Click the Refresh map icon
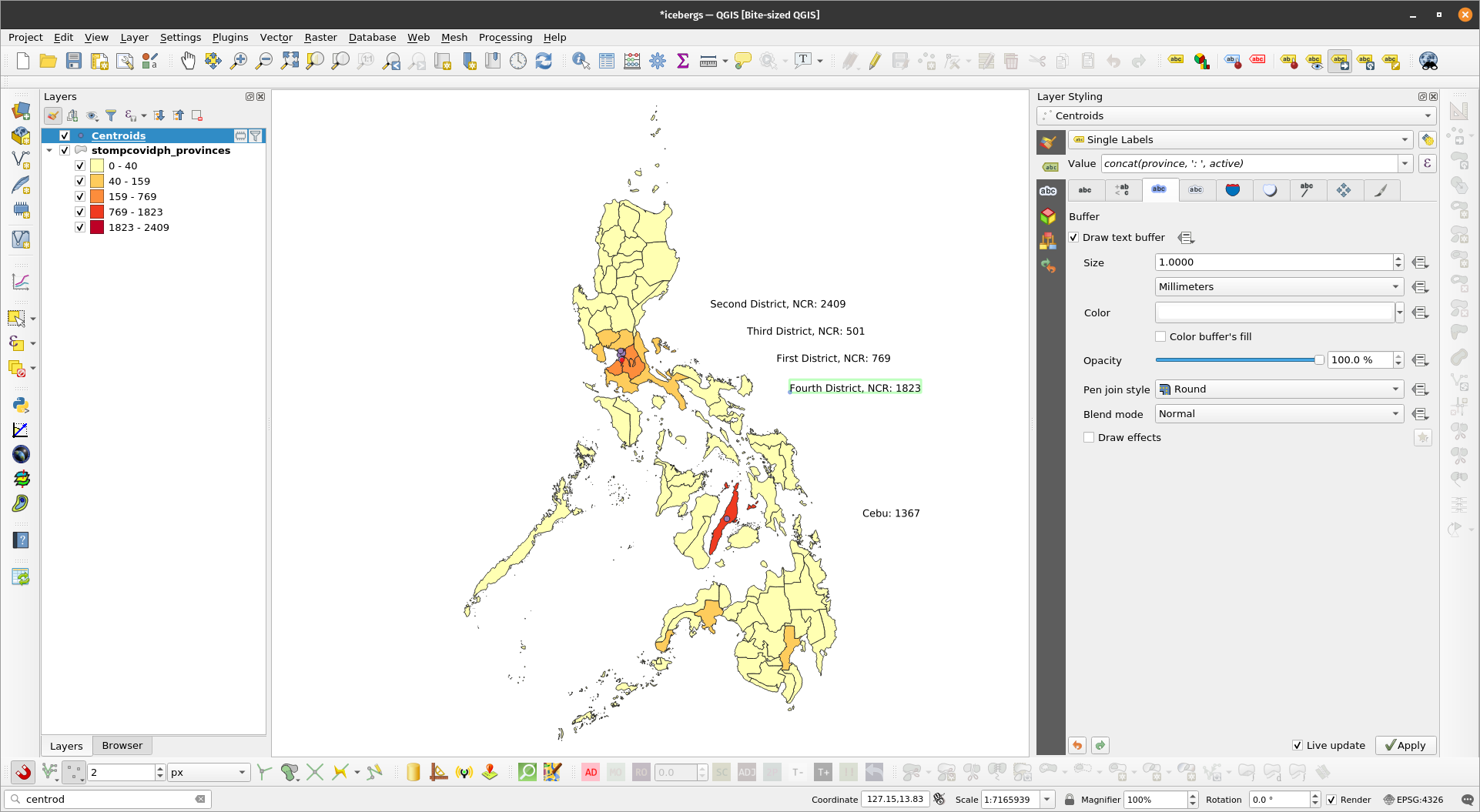This screenshot has height=812, width=1480. 544,61
